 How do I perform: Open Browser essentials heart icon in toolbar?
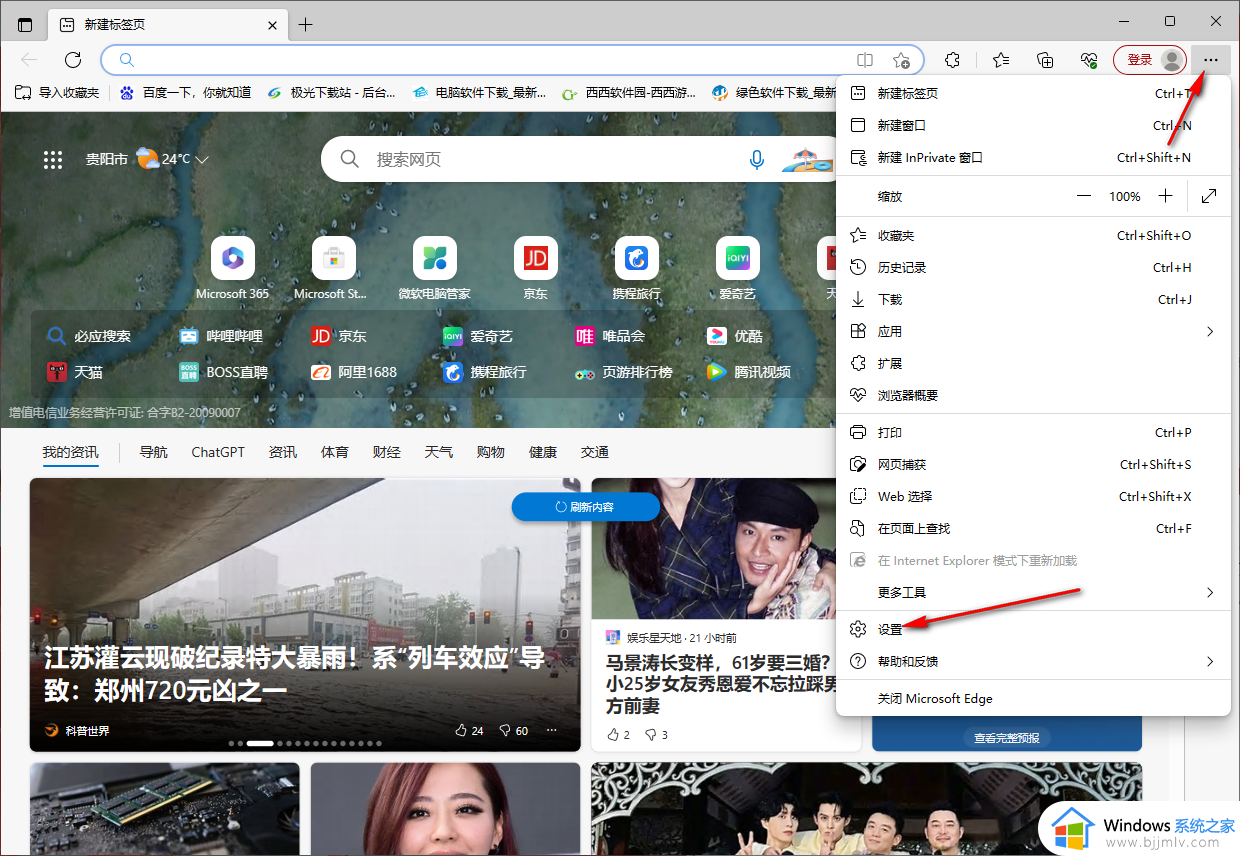pyautogui.click(x=1090, y=60)
